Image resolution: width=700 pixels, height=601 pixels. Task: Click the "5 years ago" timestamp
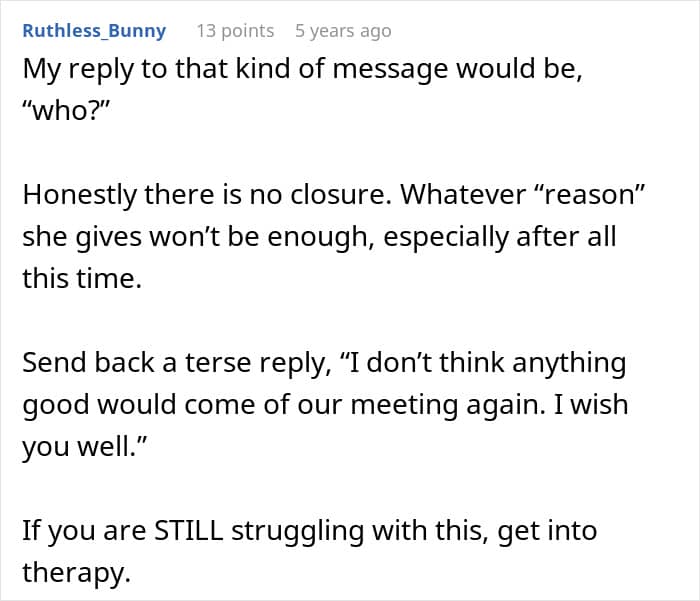[x=343, y=30]
